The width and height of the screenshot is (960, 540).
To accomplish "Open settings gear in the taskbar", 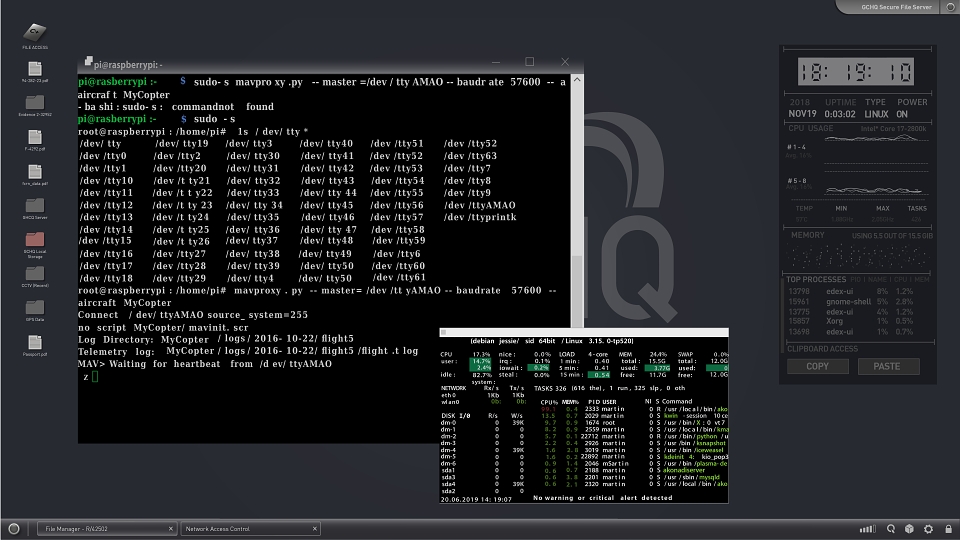I will tap(928, 528).
